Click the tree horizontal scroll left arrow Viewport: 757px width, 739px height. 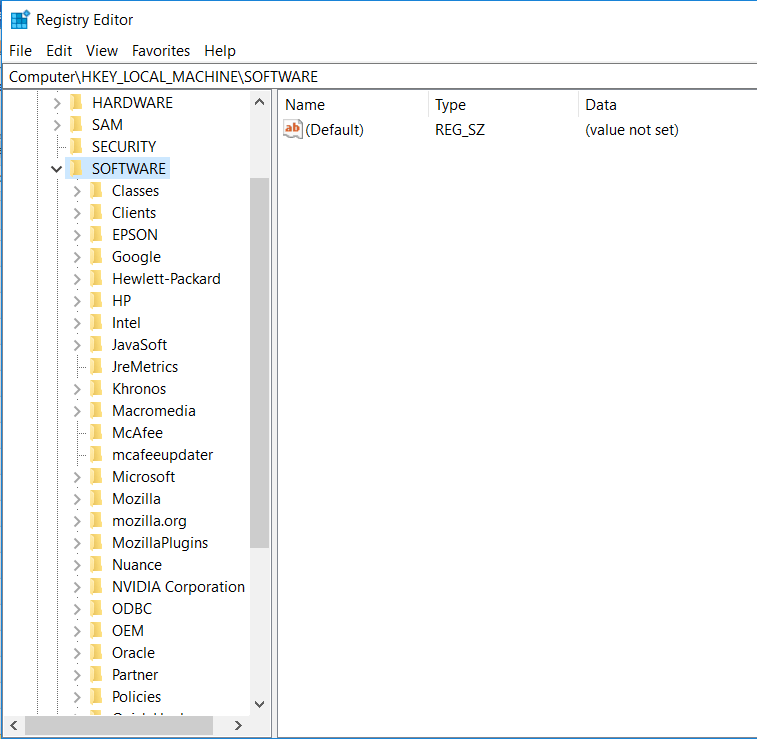click(x=14, y=725)
